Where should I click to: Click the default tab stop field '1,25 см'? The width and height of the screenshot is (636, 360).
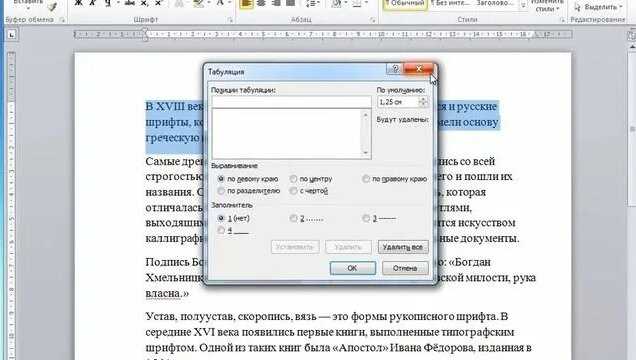(398, 102)
